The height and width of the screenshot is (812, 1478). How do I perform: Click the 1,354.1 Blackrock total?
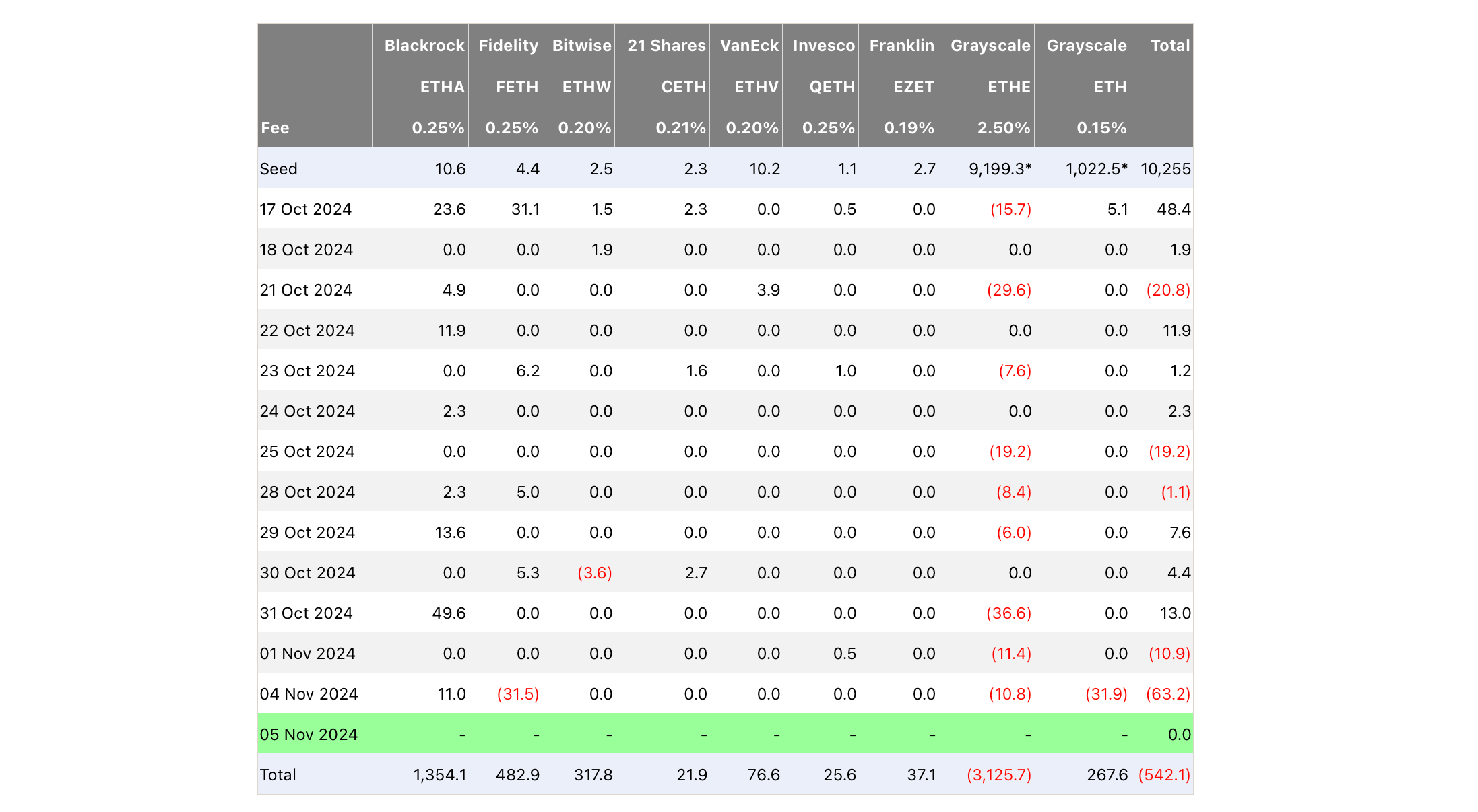440,775
